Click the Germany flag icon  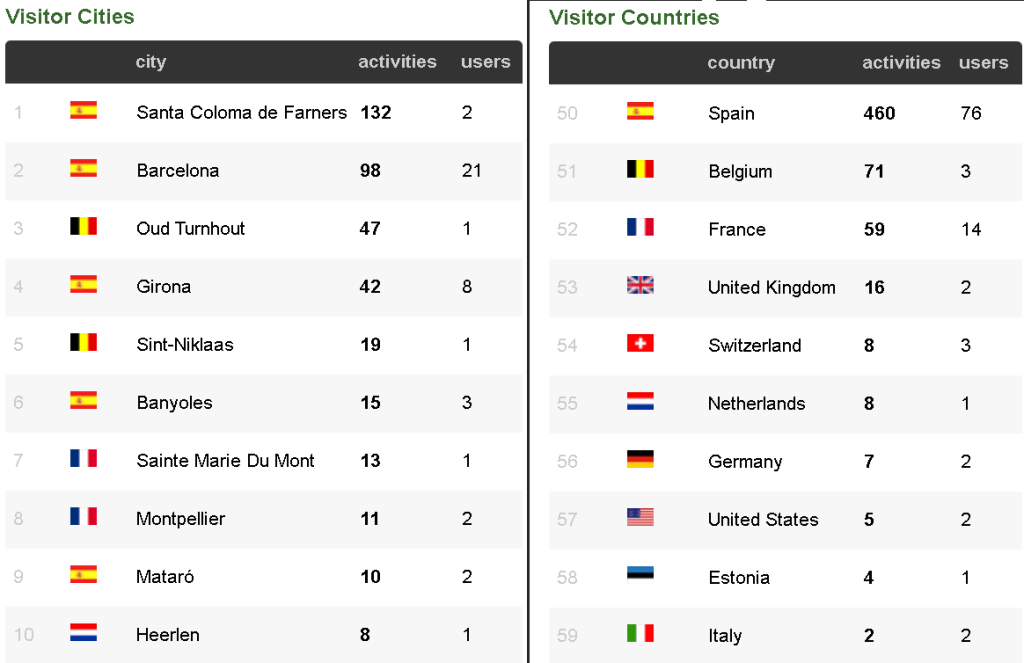(x=640, y=460)
